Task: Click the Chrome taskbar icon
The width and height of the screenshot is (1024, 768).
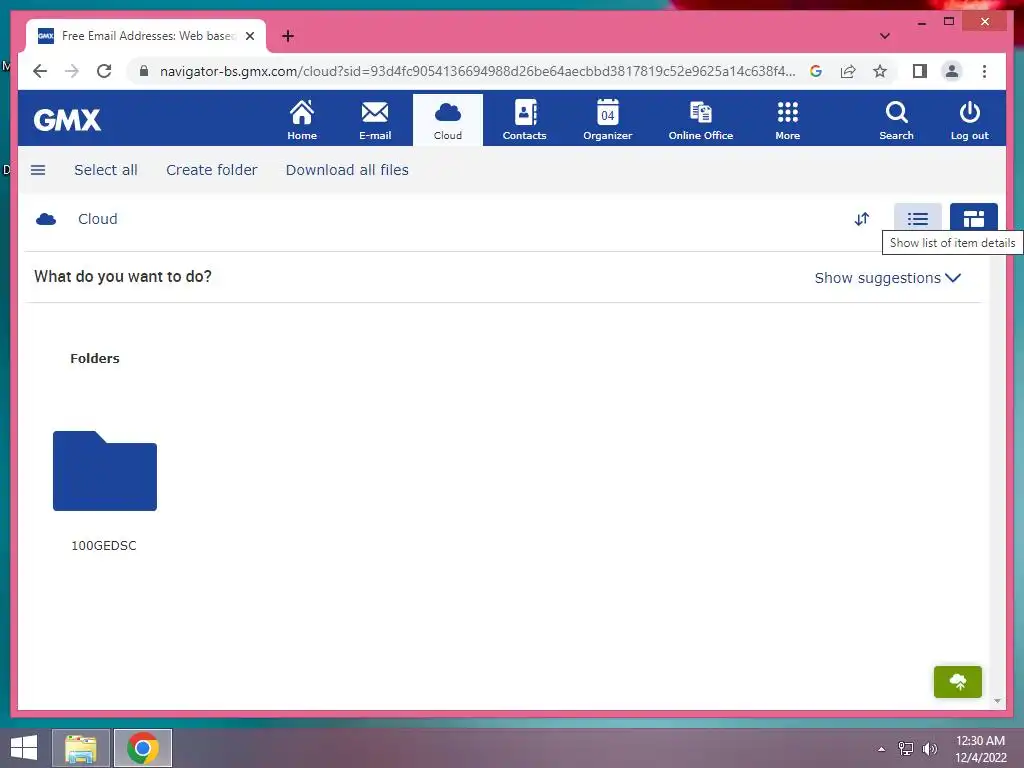Action: (143, 748)
